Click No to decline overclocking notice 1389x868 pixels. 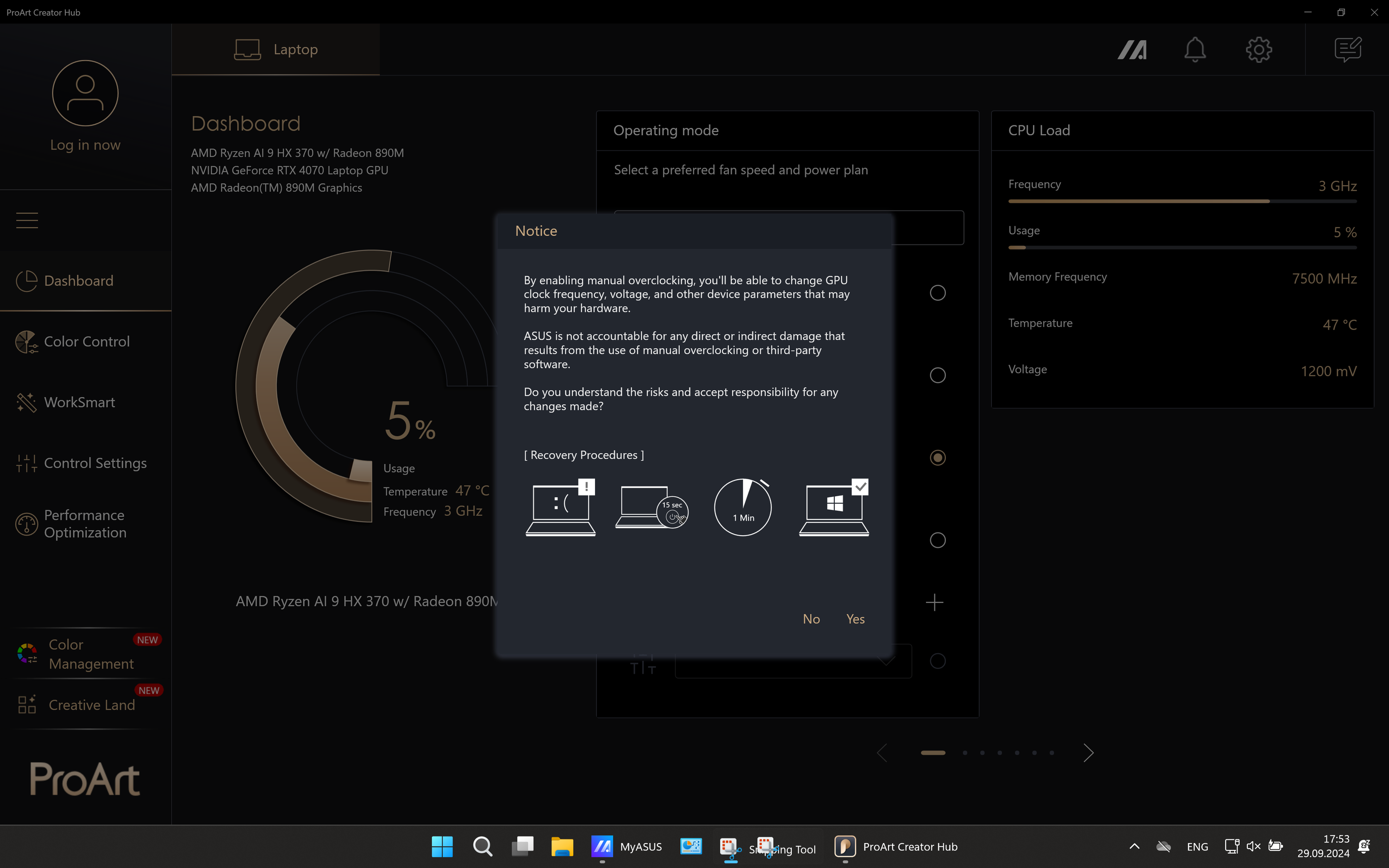pos(811,619)
